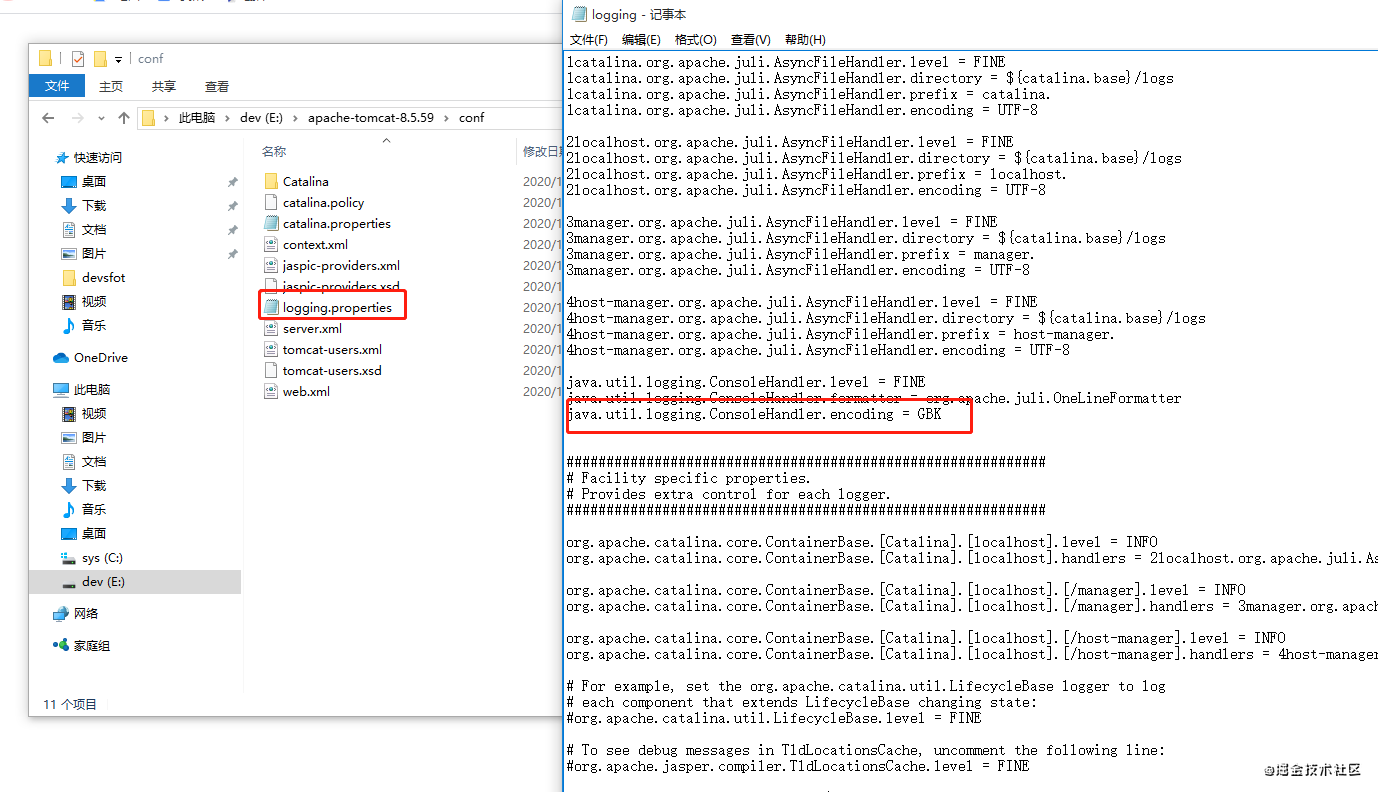This screenshot has width=1378, height=792.
Task: Click the #org.apache.jasper.compiler.TldLocationsCache.level line
Action: pos(798,766)
